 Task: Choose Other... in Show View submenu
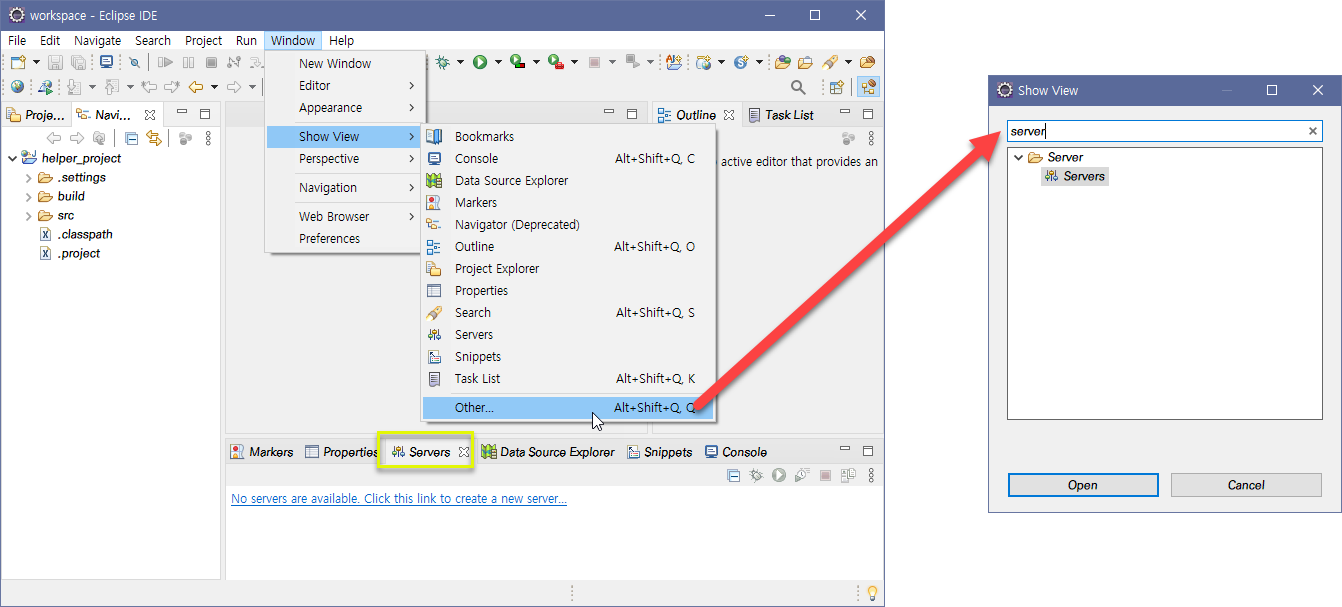coord(568,408)
